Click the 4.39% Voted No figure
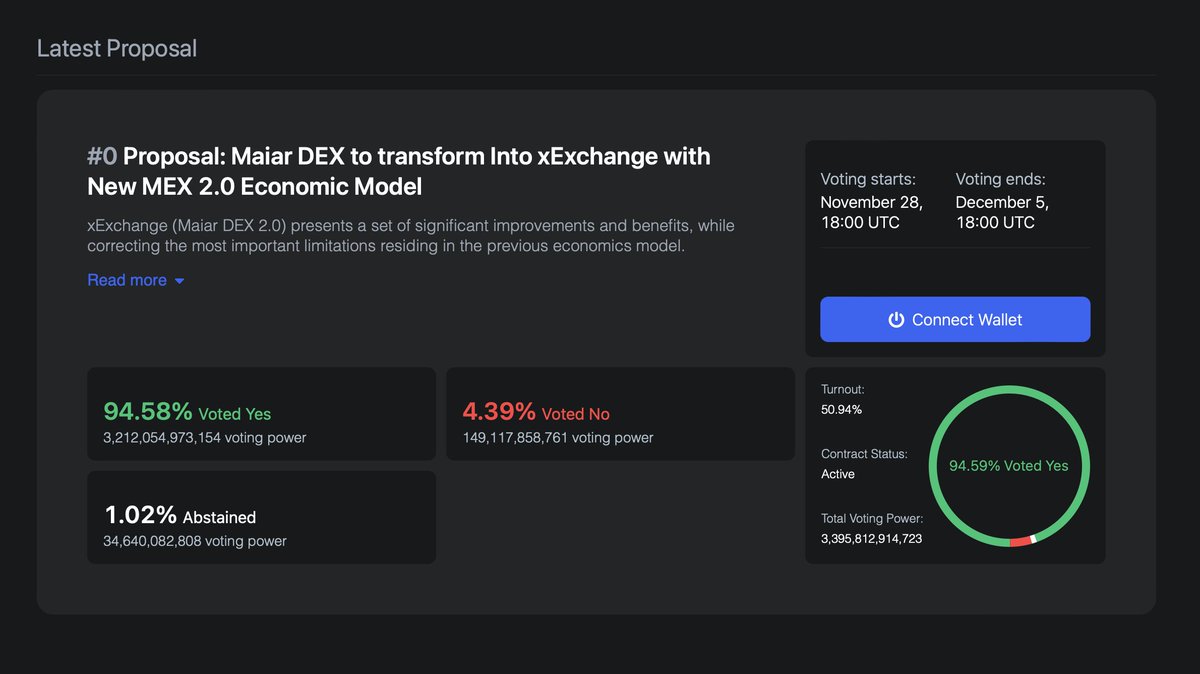The width and height of the screenshot is (1200, 674). click(x=535, y=412)
